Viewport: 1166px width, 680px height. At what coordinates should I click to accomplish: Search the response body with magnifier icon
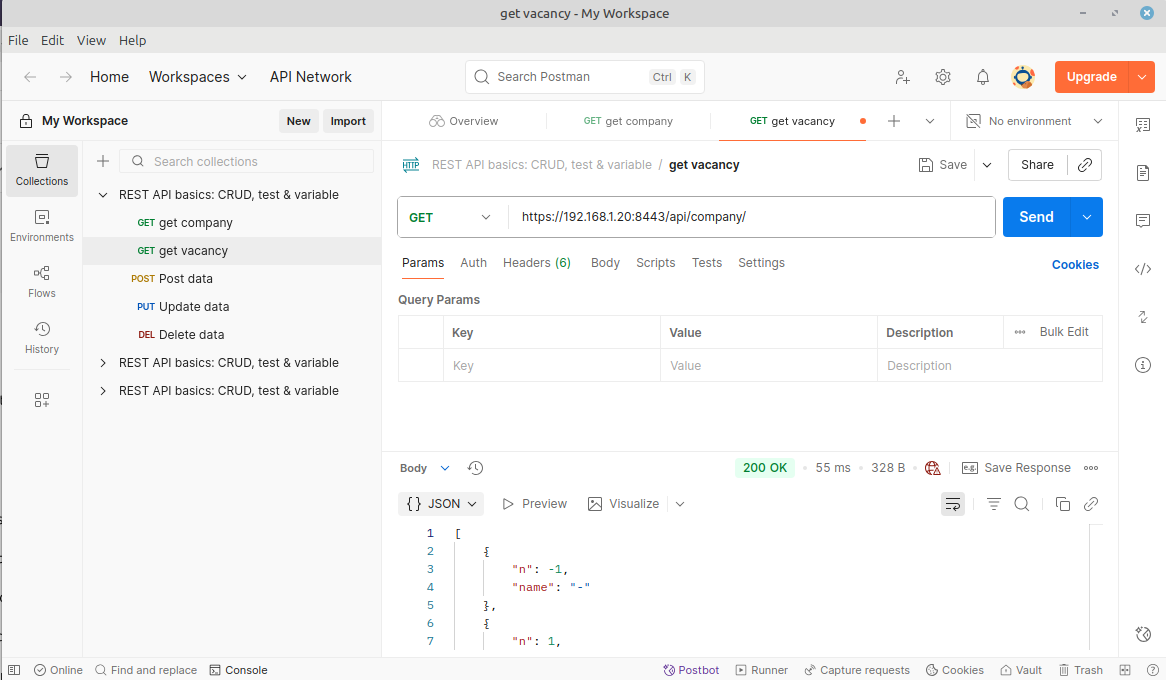click(x=1022, y=504)
